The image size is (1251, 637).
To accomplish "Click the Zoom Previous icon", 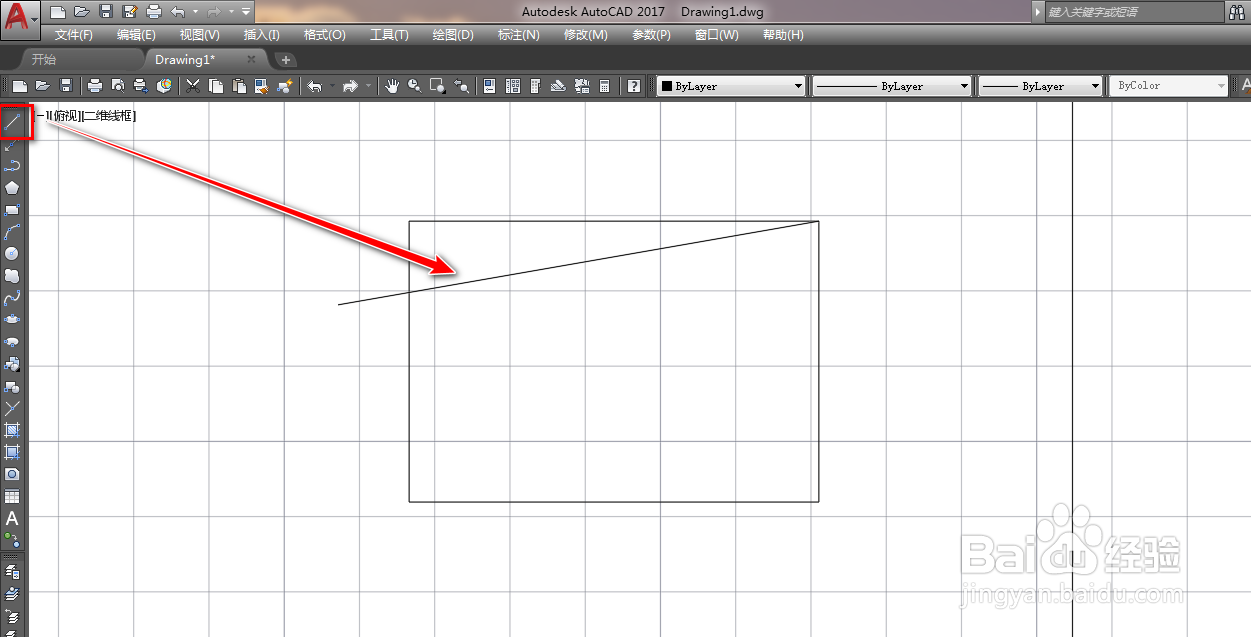I will (461, 86).
